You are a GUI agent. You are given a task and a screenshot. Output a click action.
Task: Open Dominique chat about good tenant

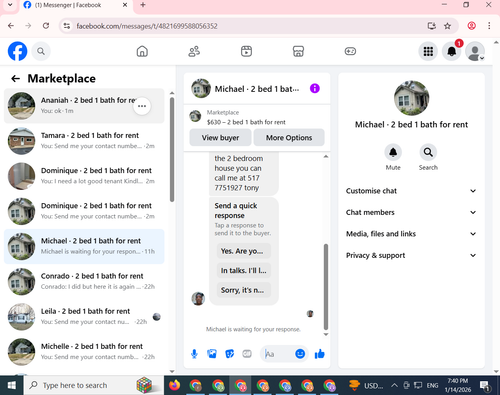[84, 176]
